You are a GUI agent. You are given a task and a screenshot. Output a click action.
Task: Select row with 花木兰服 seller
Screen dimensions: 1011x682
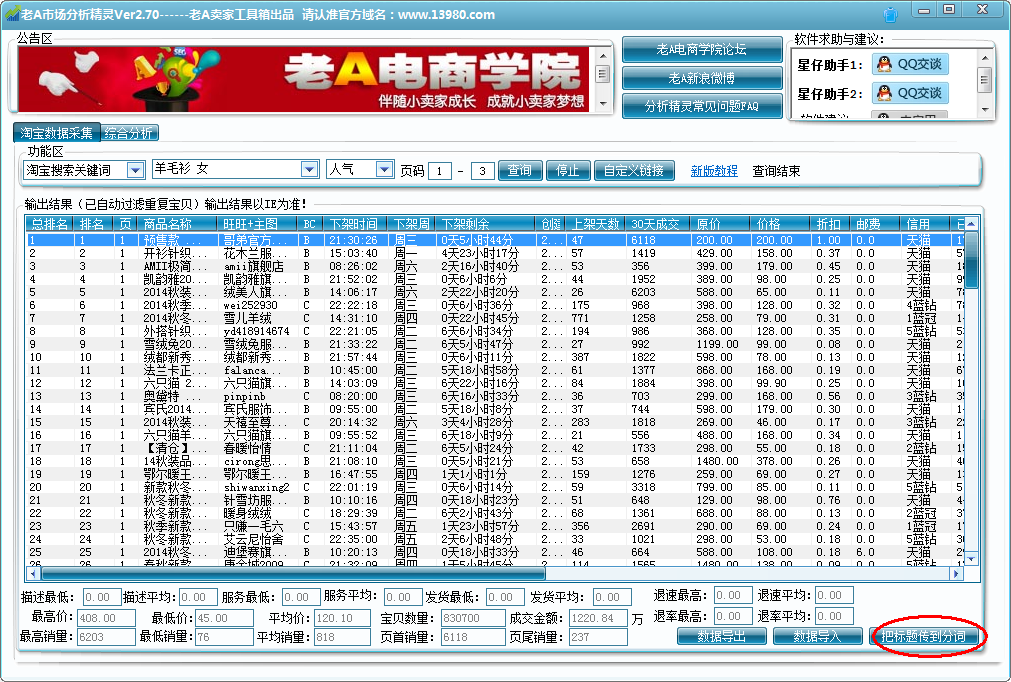(495, 253)
